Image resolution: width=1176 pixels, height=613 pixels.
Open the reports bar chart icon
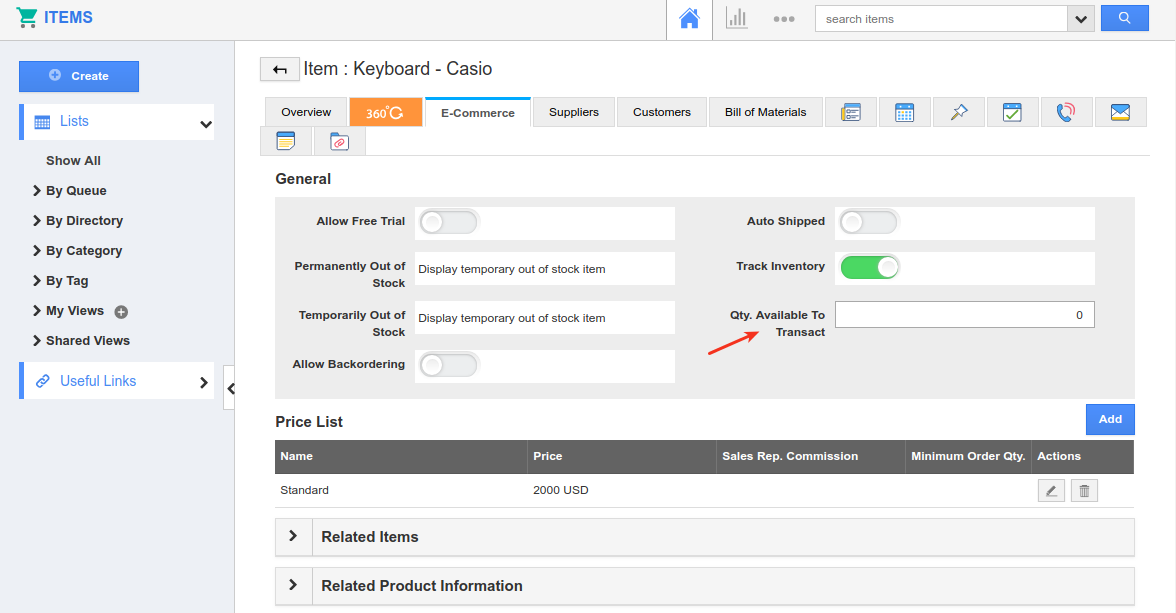coord(736,19)
